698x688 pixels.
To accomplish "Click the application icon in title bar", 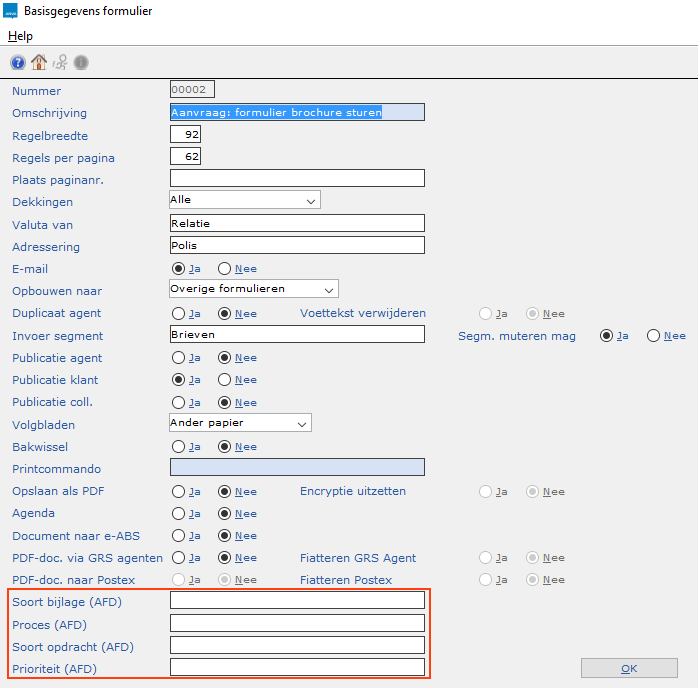I will click(10, 11).
